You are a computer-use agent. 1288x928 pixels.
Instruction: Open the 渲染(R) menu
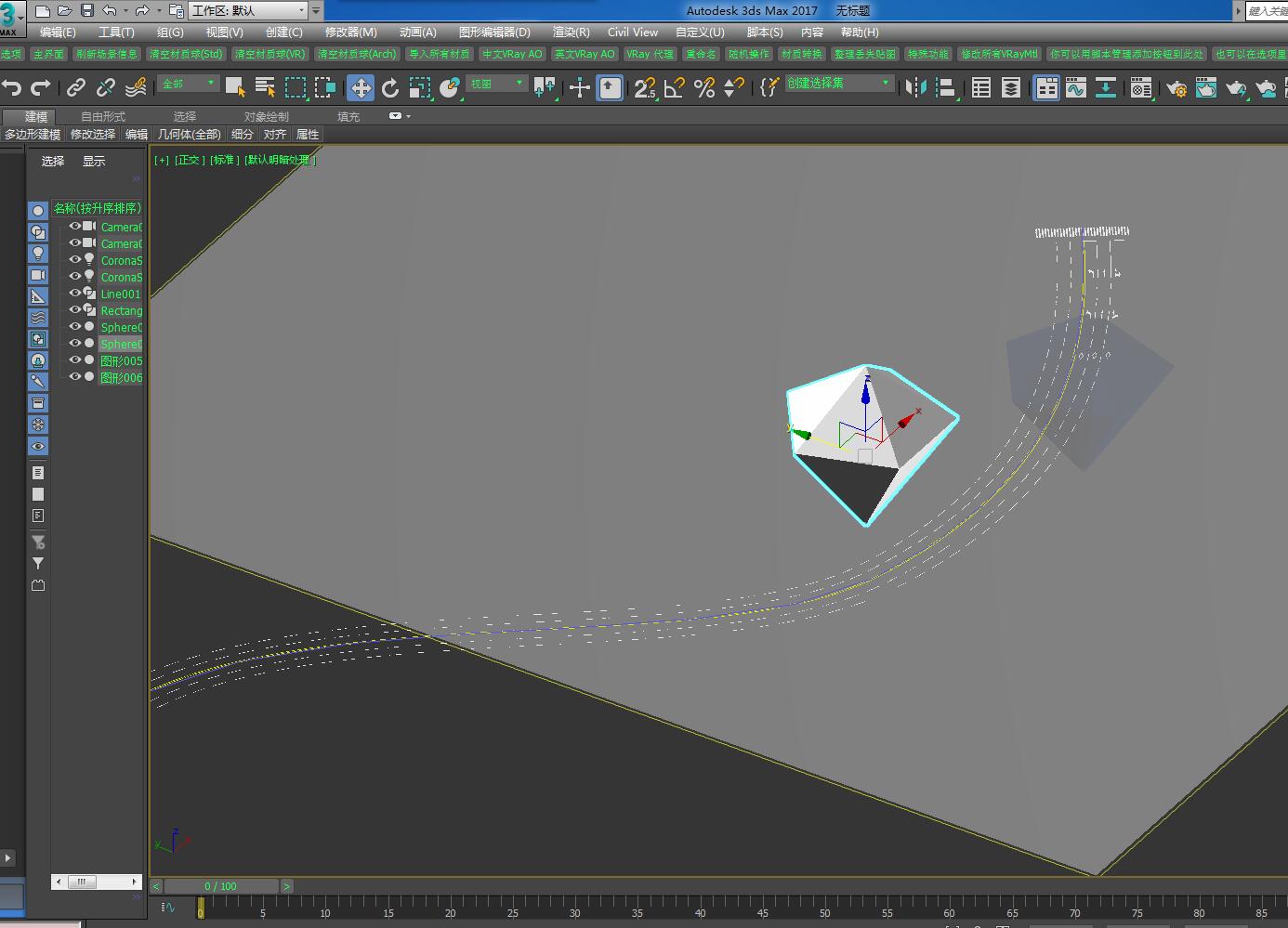click(571, 32)
